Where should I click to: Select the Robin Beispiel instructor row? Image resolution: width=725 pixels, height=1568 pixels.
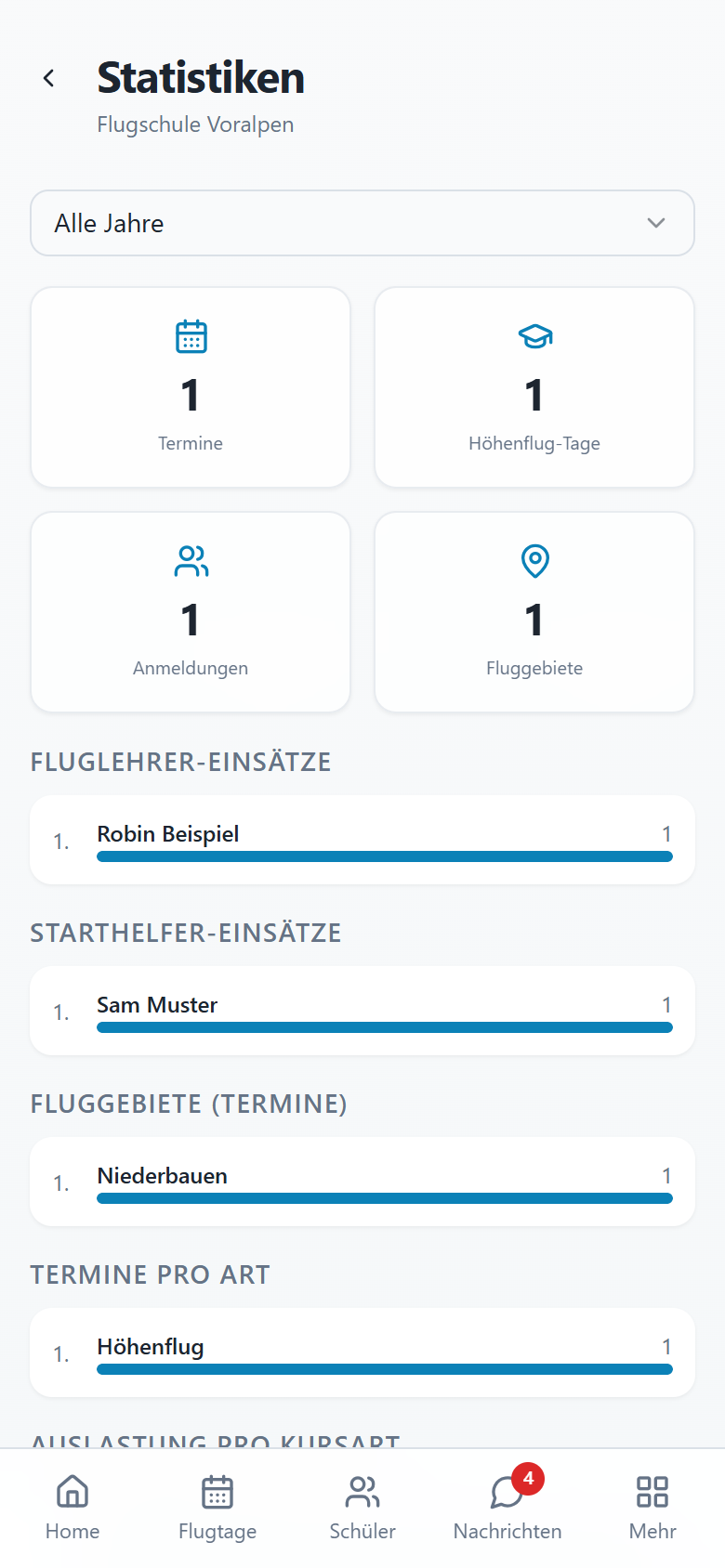(362, 840)
